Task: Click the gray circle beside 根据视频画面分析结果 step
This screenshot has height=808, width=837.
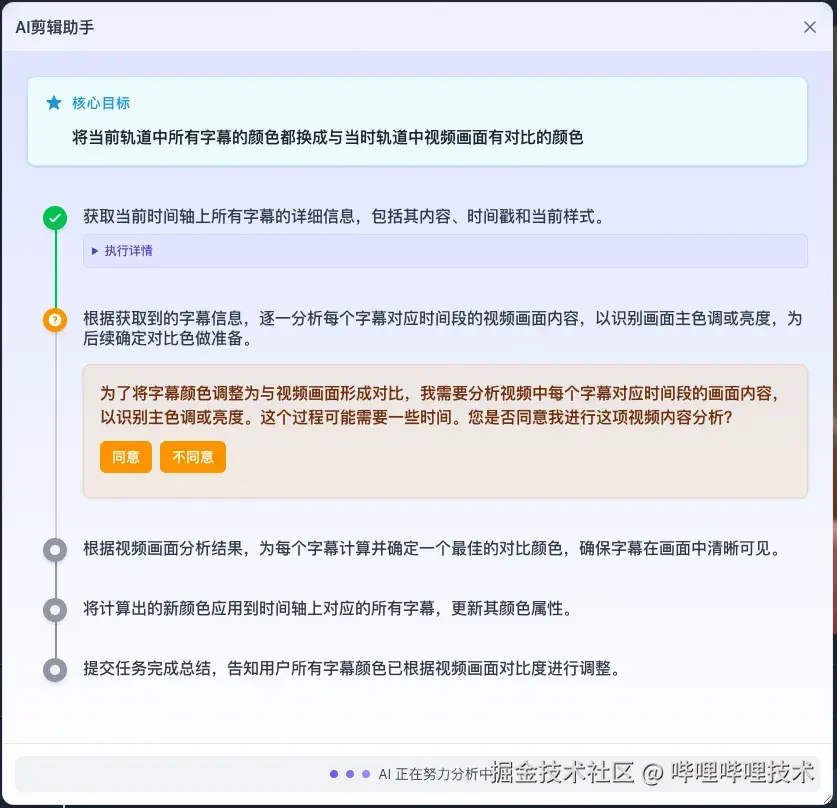Action: pyautogui.click(x=55, y=549)
